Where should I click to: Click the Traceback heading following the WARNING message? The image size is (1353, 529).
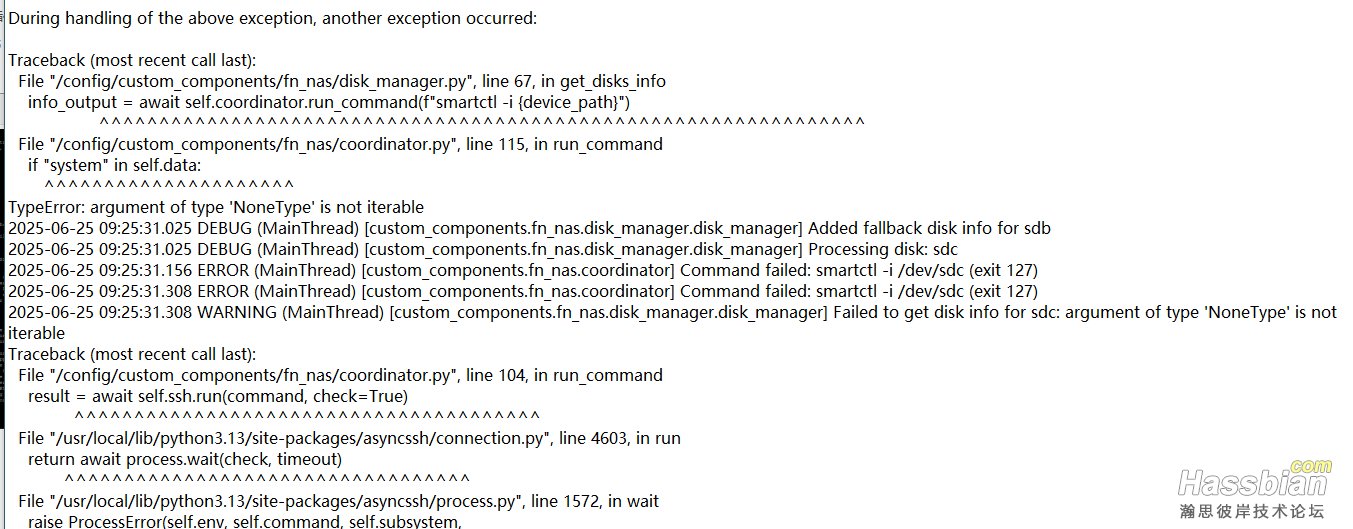(132, 354)
